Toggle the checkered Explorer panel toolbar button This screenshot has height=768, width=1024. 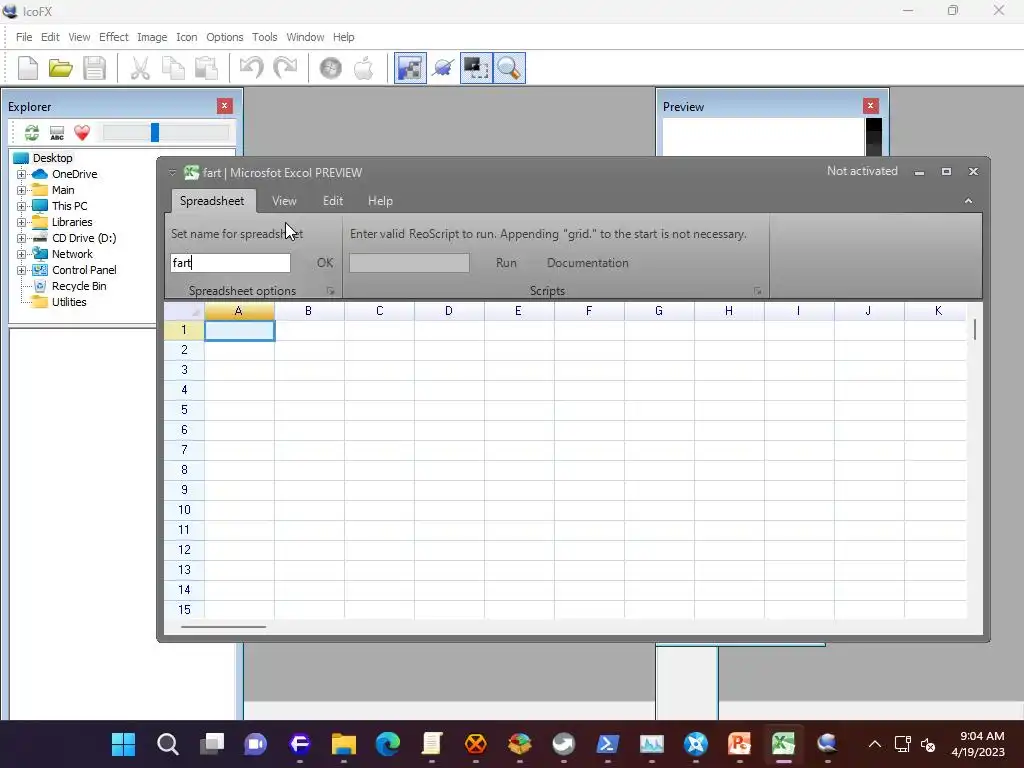[410, 68]
